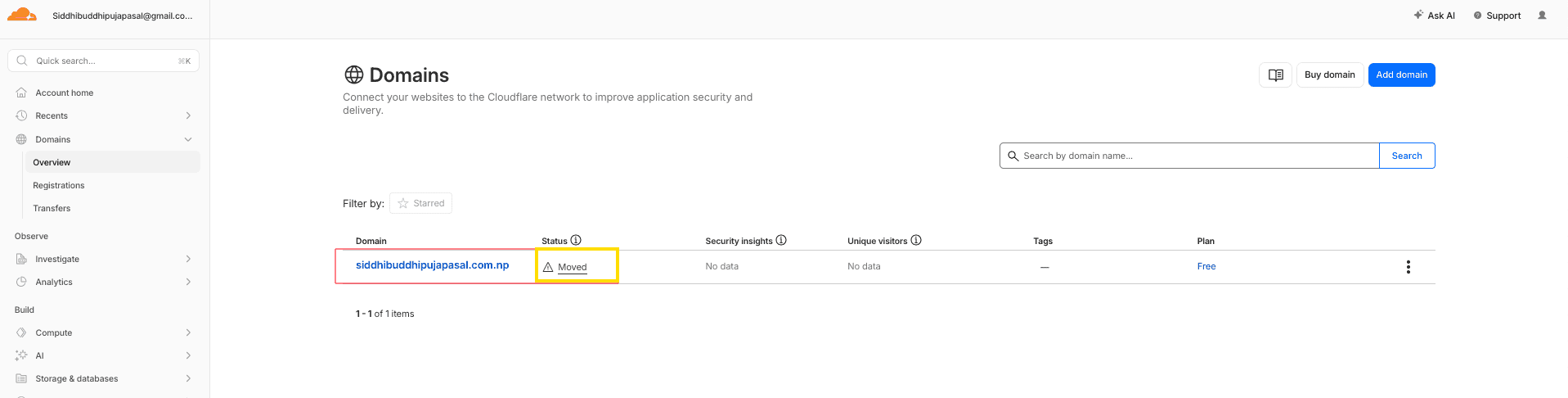Open siddhibuddhipujapasal.com.np domain link
Viewport: 1568px width, 398px height.
(x=432, y=265)
